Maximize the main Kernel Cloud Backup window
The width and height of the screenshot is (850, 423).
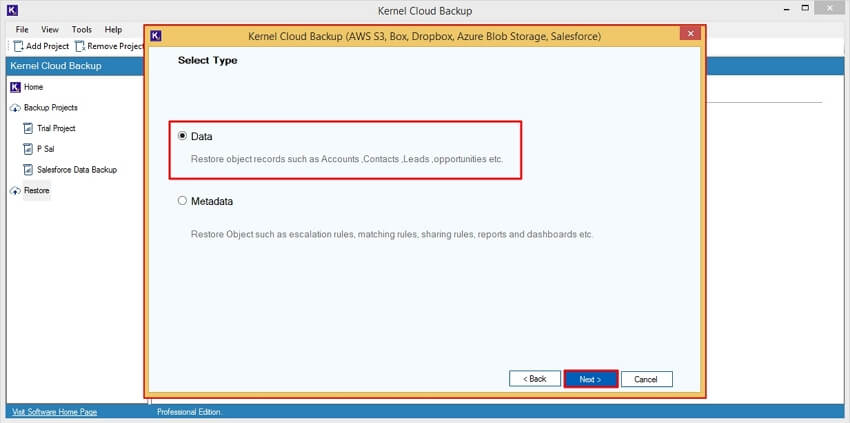[x=805, y=8]
